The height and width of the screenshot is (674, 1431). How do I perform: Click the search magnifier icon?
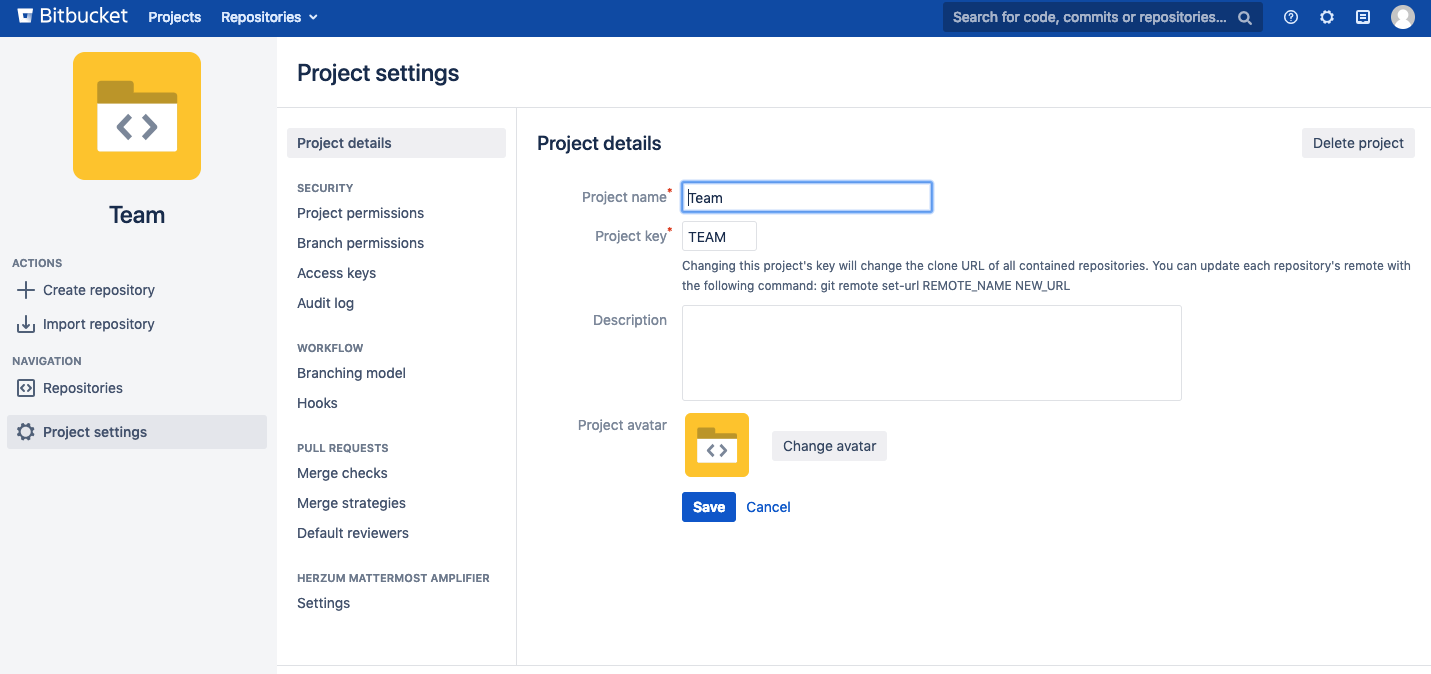click(x=1245, y=17)
